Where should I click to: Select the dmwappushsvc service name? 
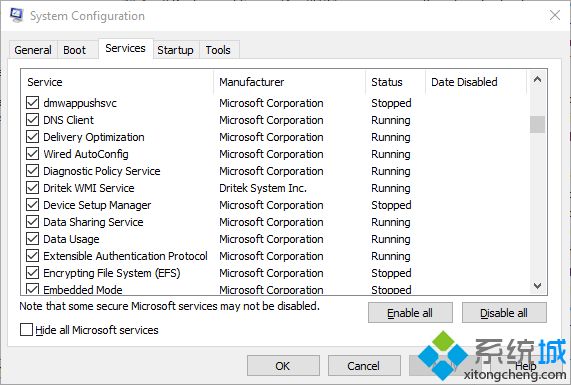[80, 103]
